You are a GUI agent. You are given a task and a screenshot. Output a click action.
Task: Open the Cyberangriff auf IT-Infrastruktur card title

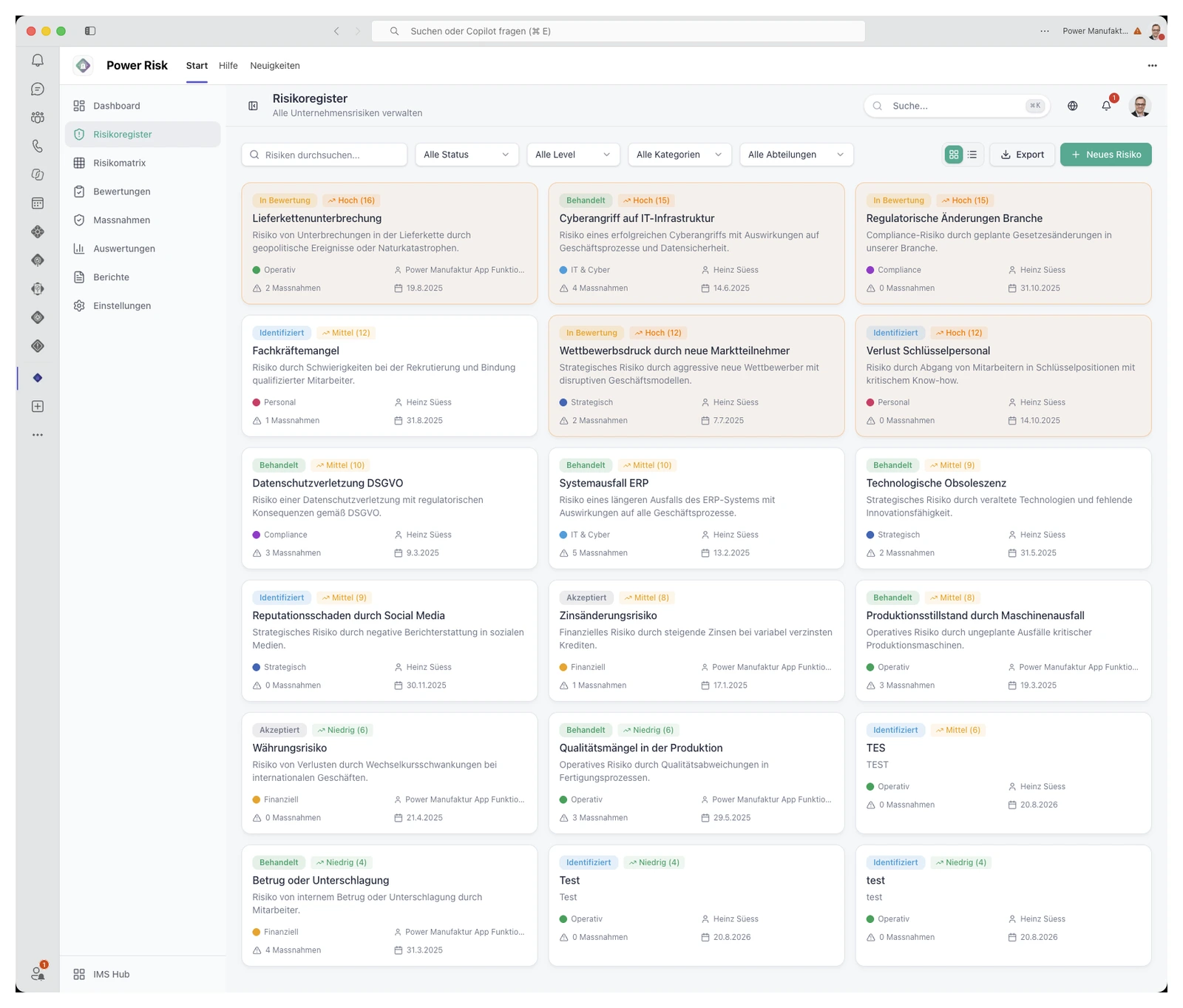point(637,218)
